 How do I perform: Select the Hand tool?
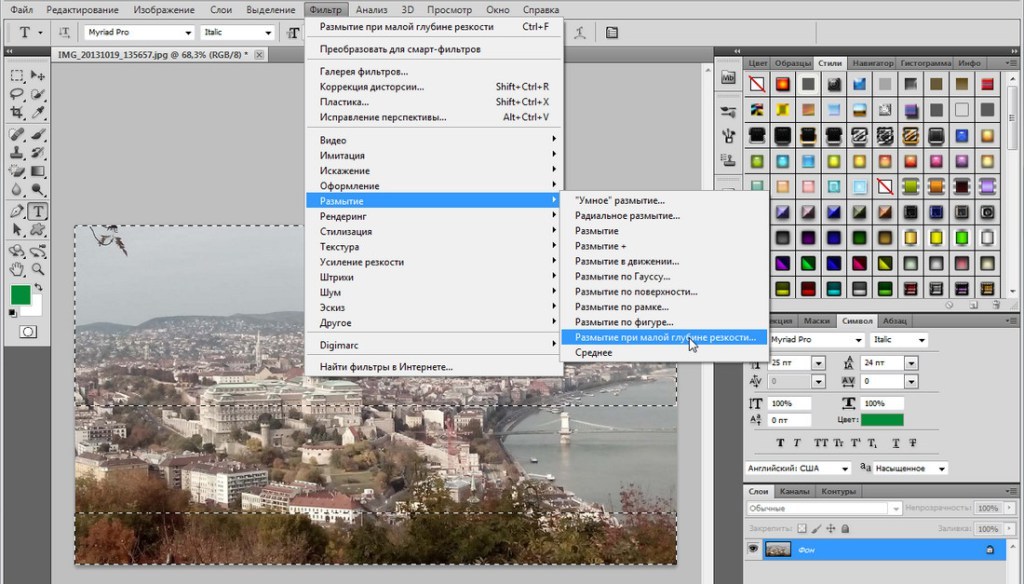(17, 269)
